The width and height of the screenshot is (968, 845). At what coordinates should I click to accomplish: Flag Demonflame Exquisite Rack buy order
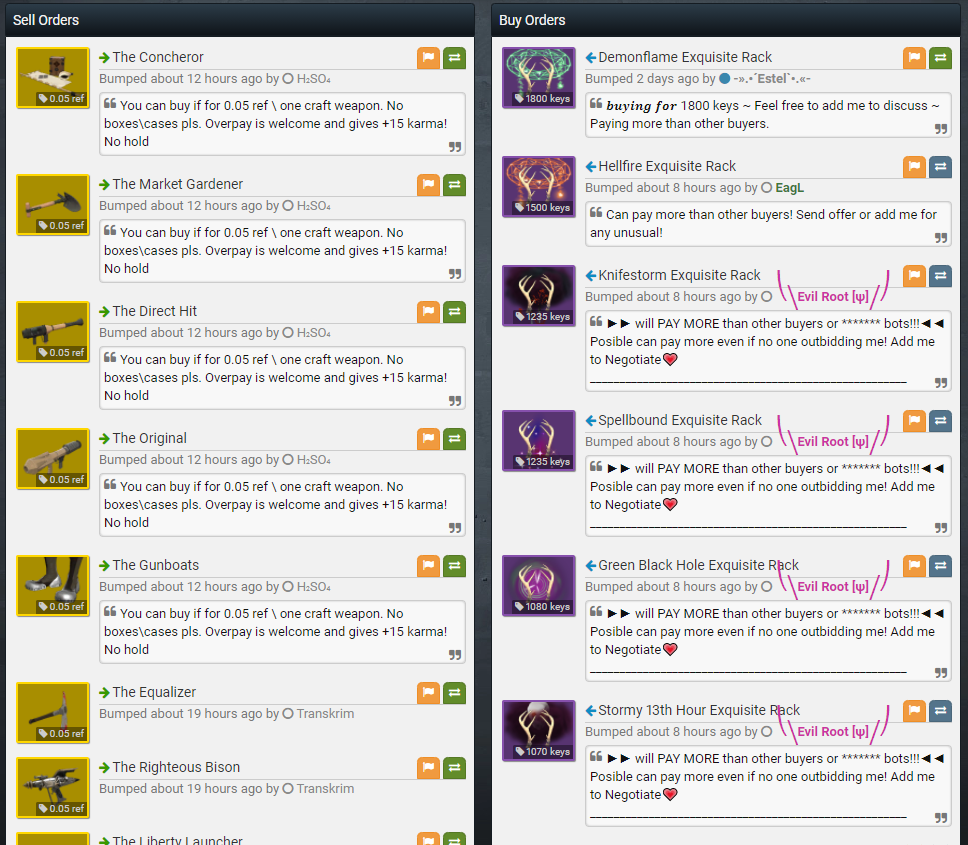pyautogui.click(x=914, y=58)
